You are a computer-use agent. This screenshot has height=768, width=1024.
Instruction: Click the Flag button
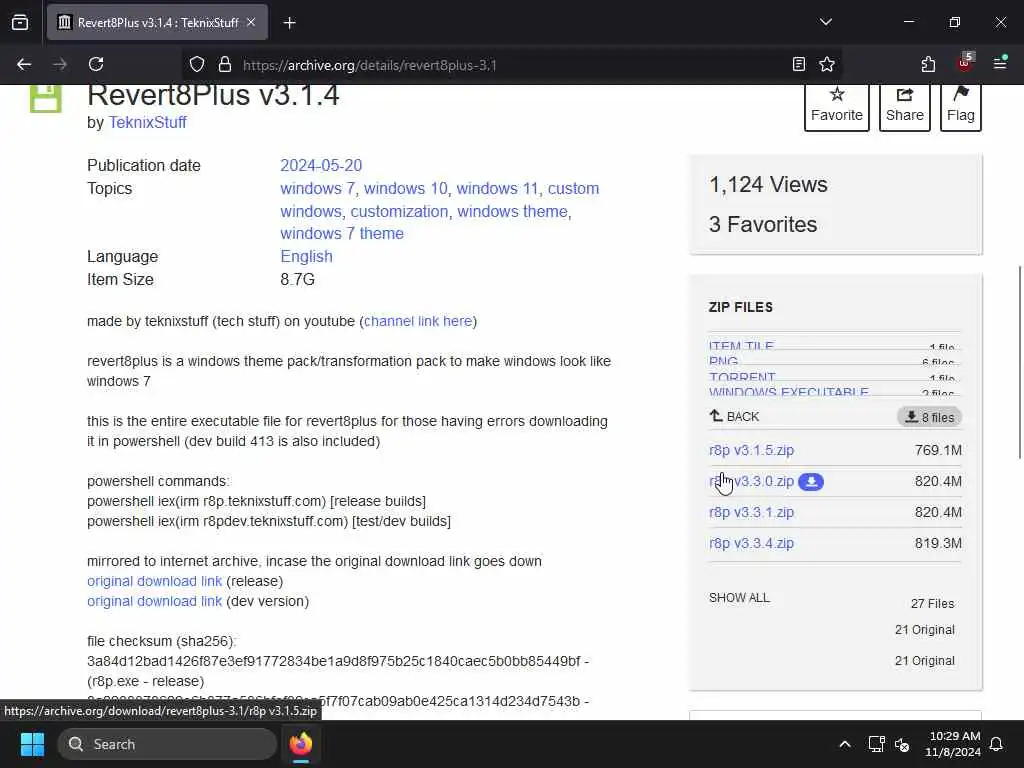[x=961, y=106]
